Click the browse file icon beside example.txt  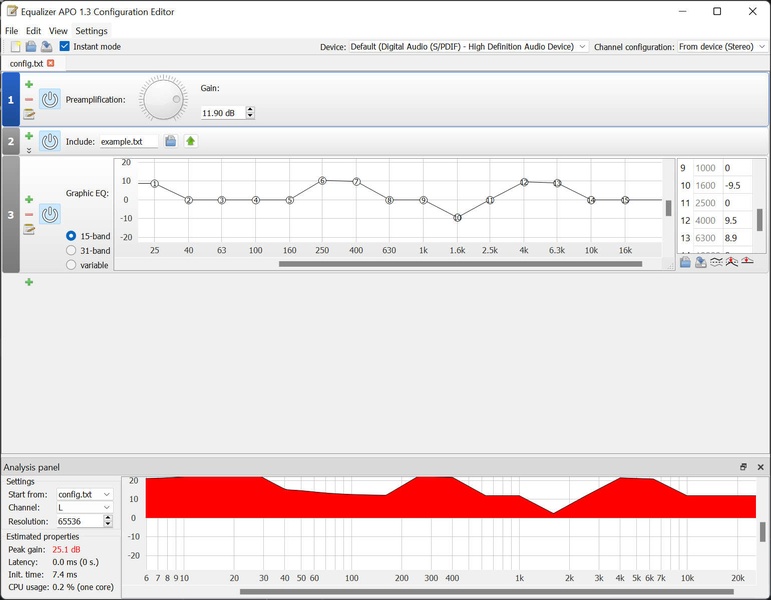170,142
